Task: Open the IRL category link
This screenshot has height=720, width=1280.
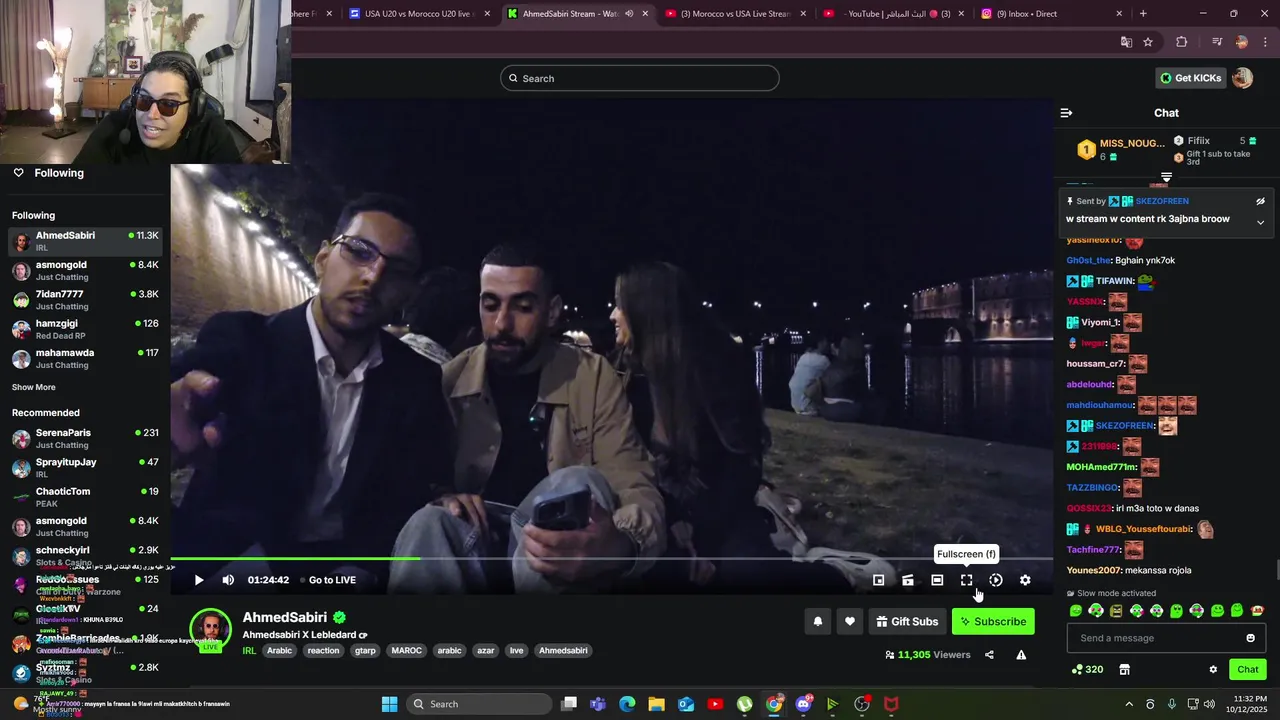Action: [249, 650]
